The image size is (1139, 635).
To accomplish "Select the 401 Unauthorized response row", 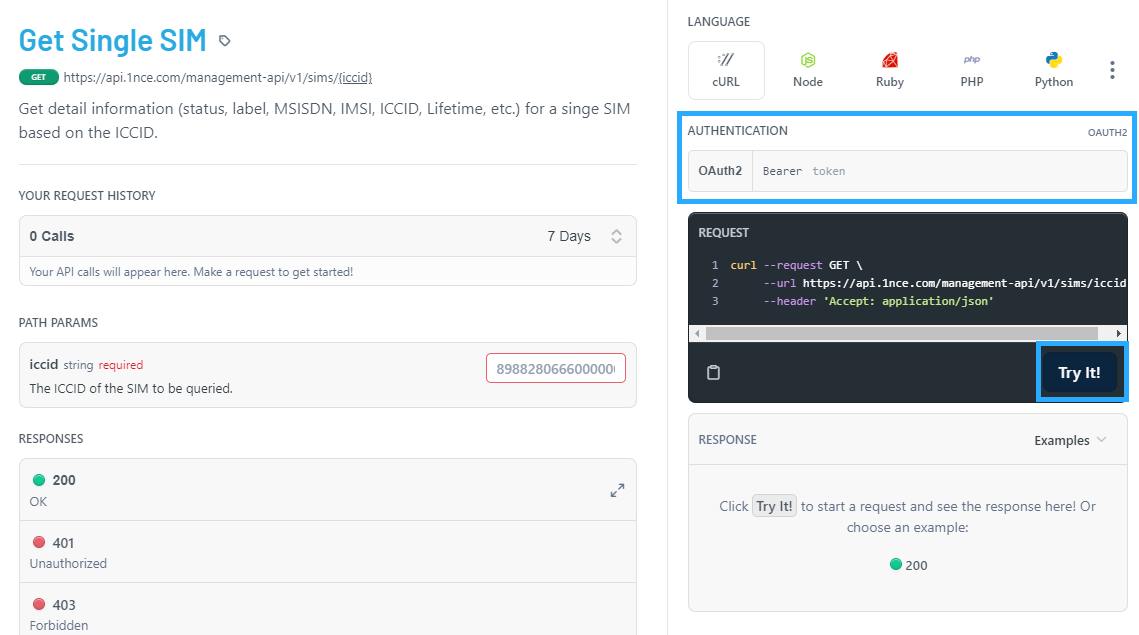I will click(x=327, y=552).
